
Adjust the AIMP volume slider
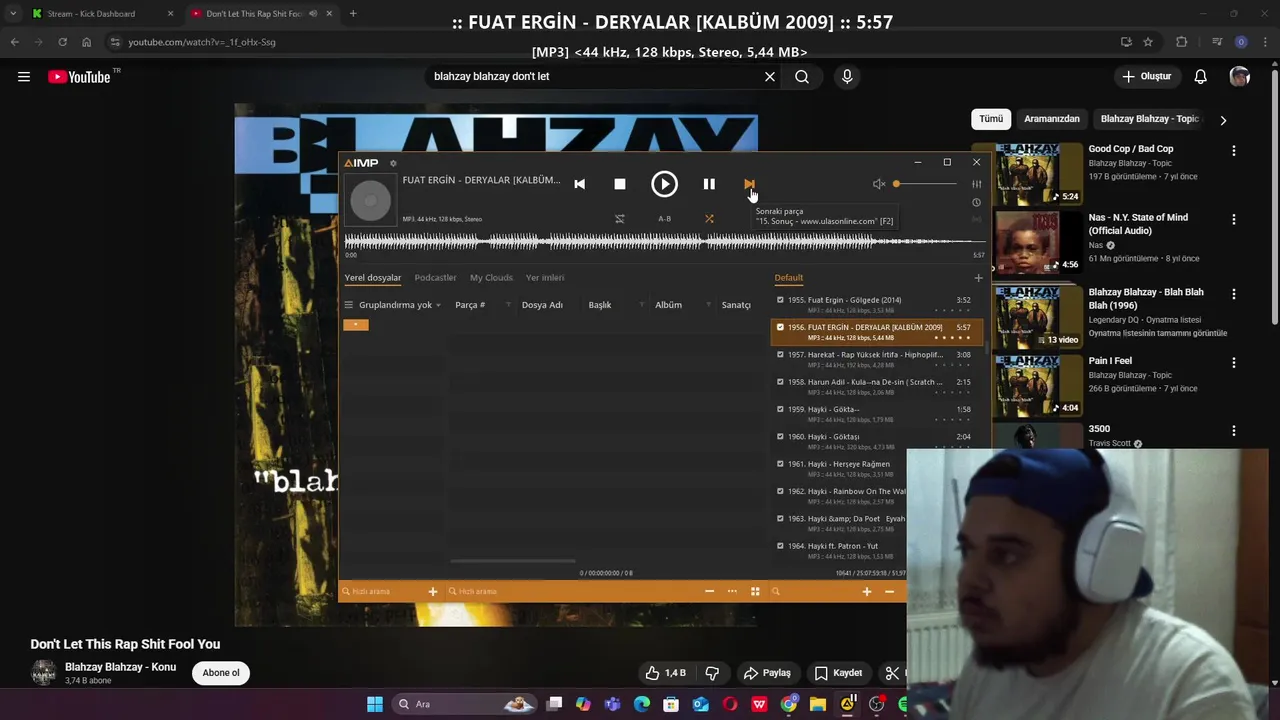[926, 184]
